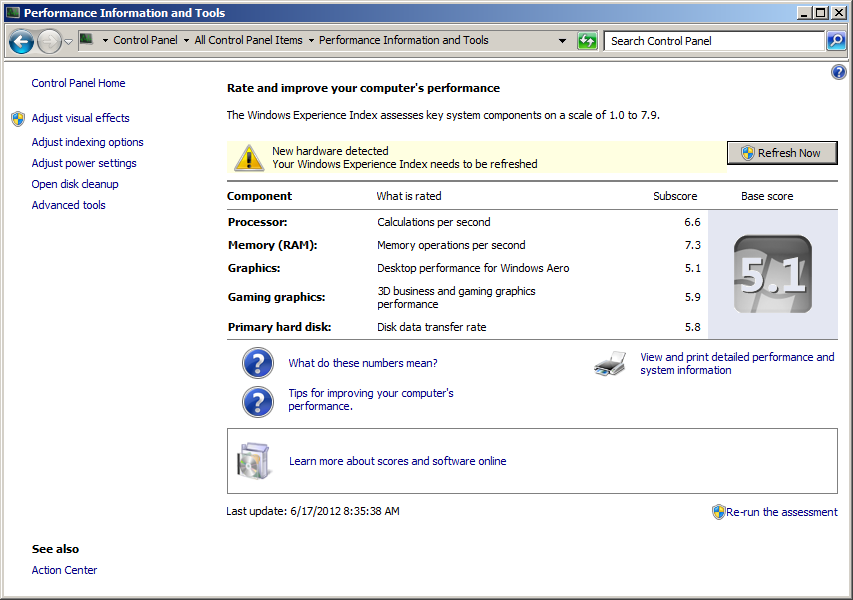Open the address bar history dropdown
The width and height of the screenshot is (853, 600).
[x=563, y=41]
